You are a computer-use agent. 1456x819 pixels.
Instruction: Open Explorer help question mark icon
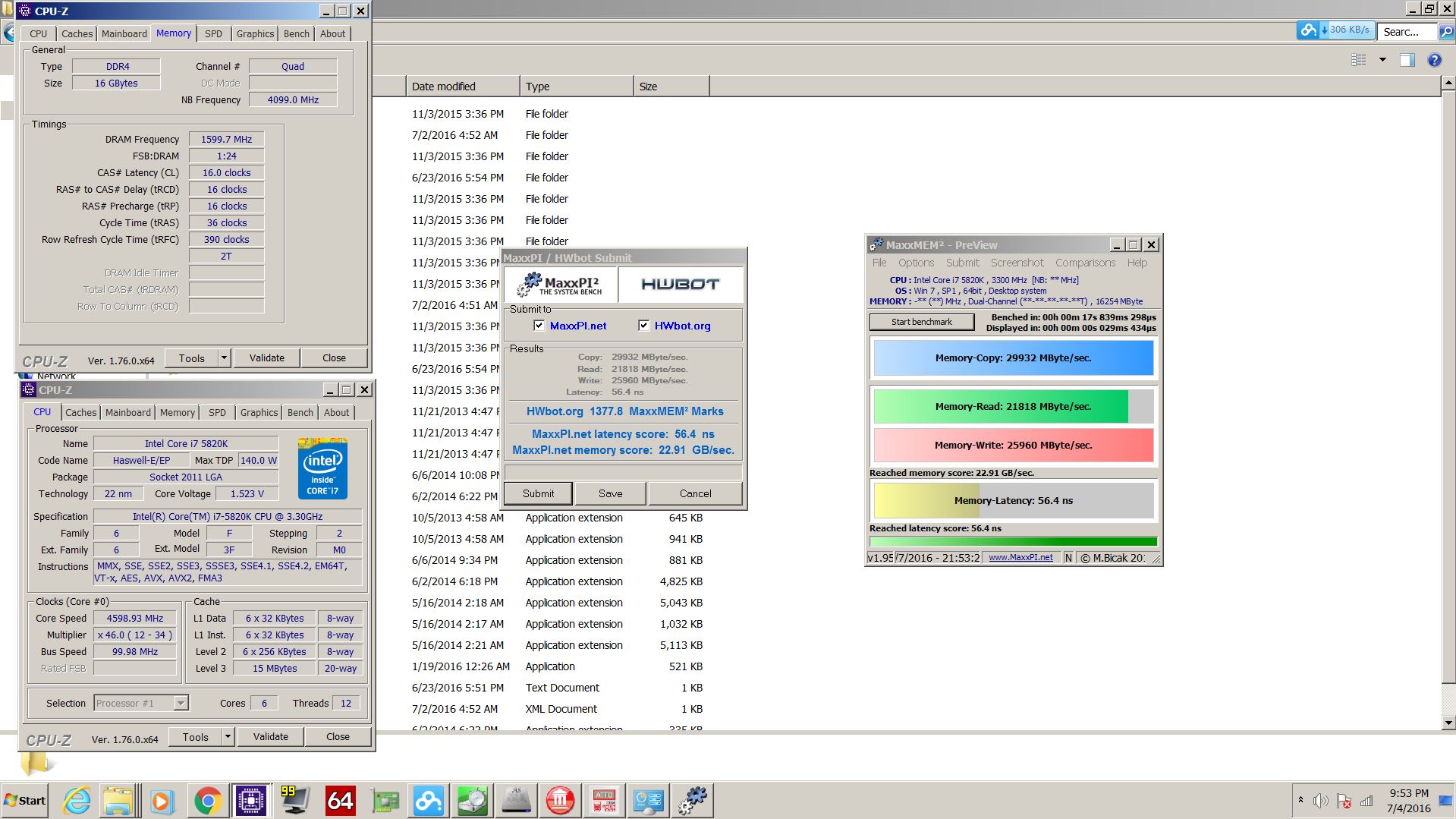click(1434, 60)
